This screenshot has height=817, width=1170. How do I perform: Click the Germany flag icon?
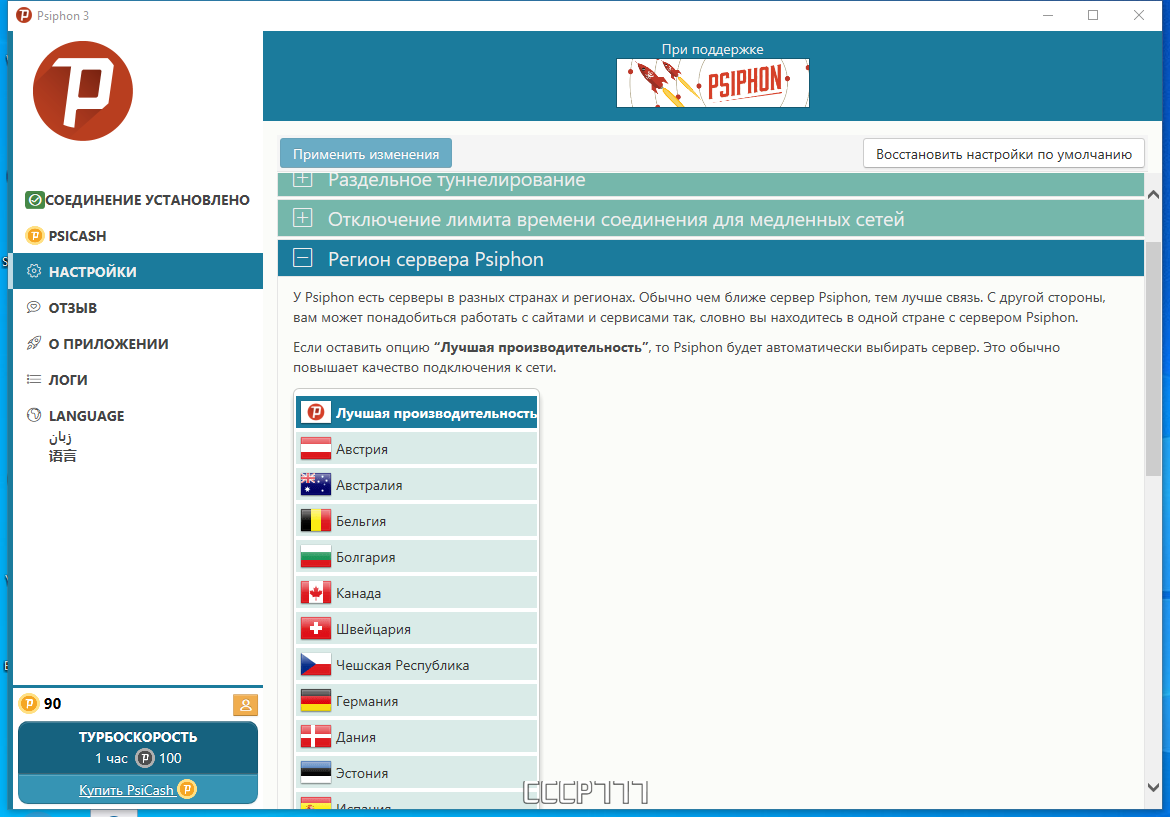click(316, 701)
